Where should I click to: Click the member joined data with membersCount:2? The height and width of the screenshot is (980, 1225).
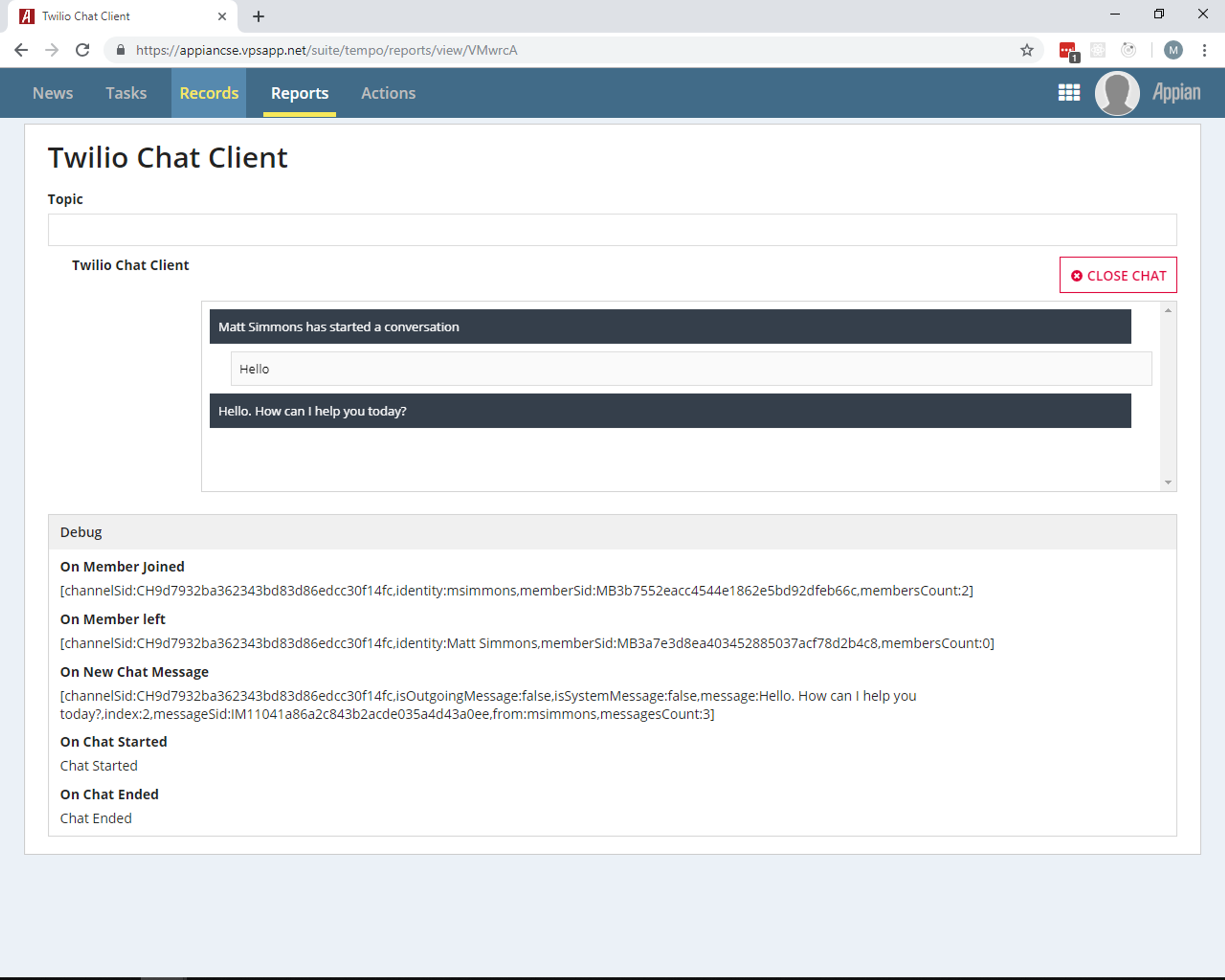coord(516,591)
